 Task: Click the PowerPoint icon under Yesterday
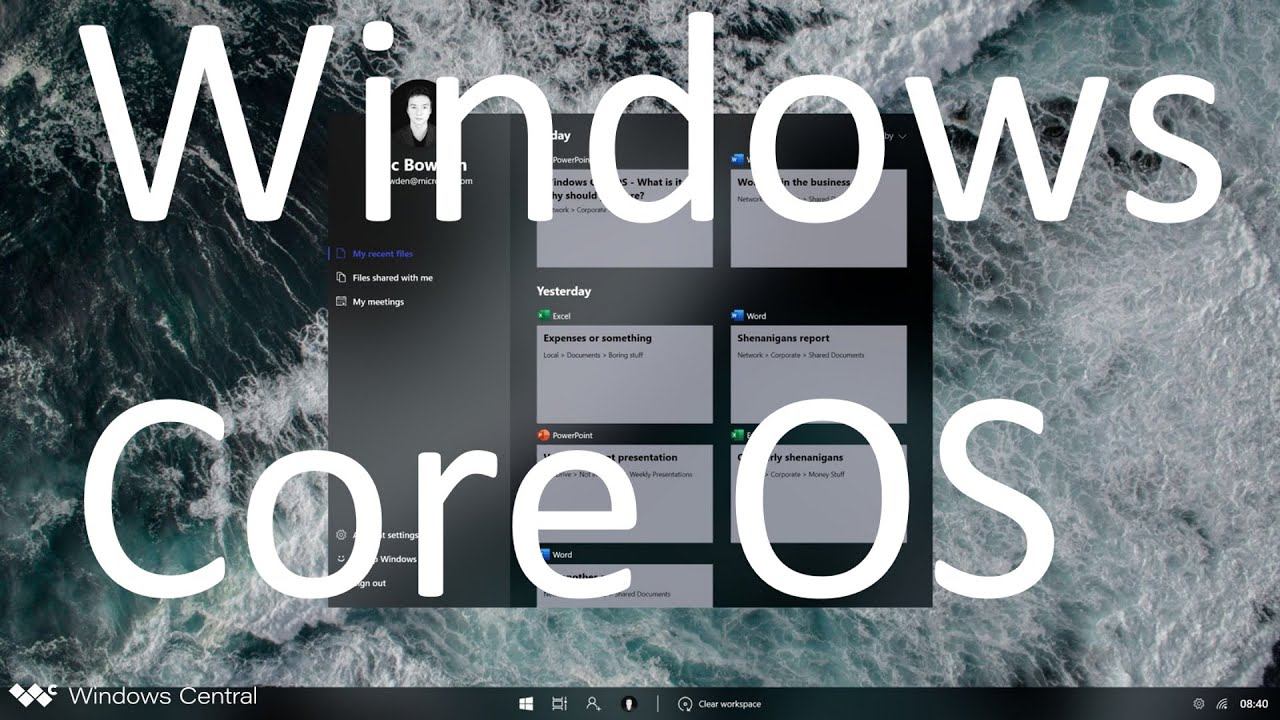point(544,436)
